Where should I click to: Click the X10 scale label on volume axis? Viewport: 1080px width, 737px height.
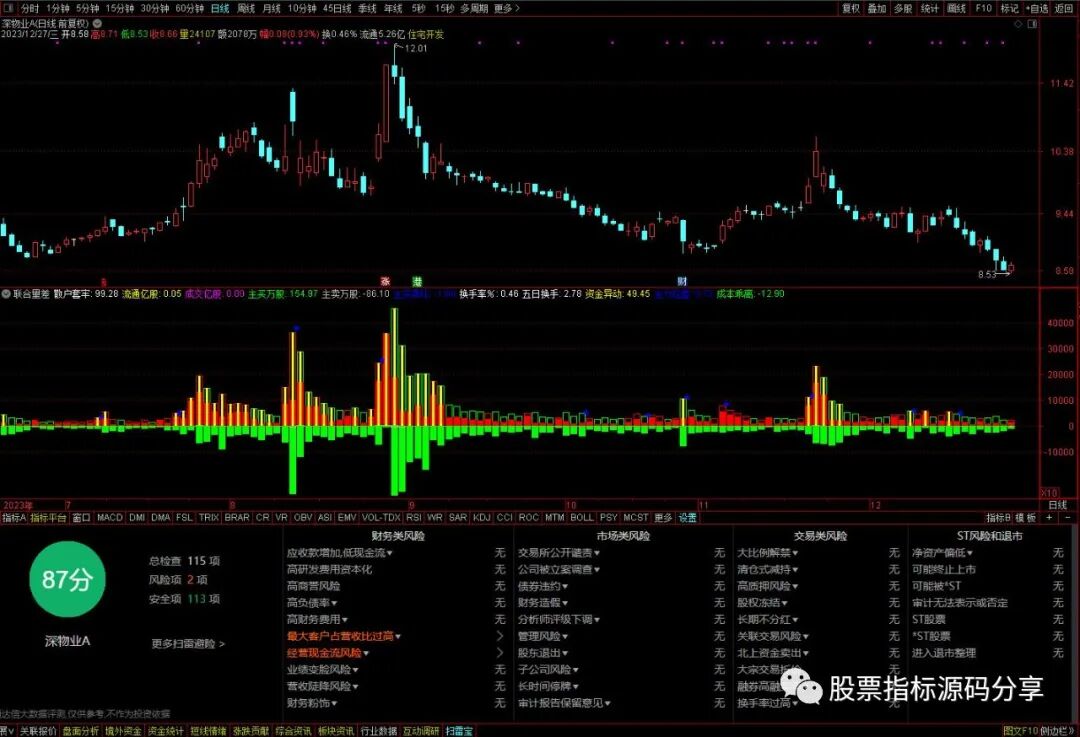point(1048,493)
